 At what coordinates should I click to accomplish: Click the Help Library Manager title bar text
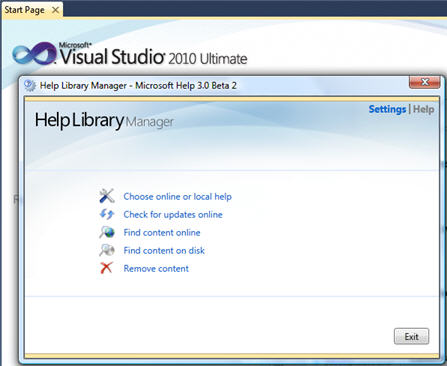138,85
